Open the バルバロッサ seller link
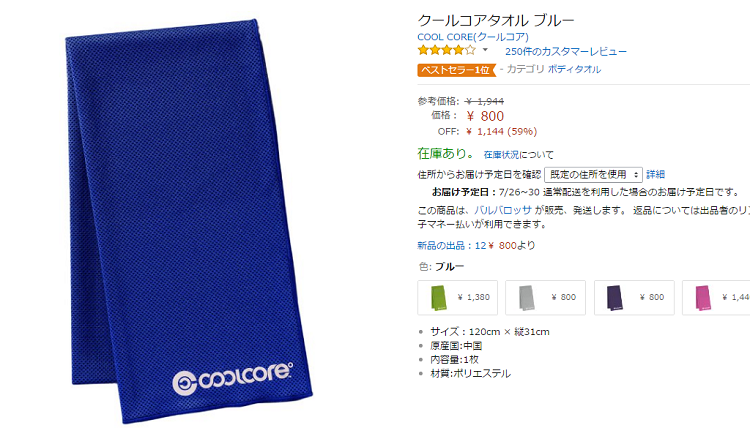750x428 pixels. [503, 210]
